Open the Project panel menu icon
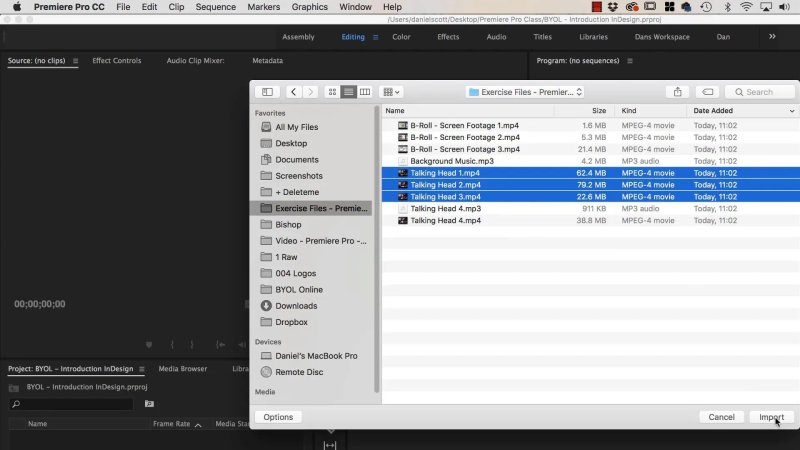This screenshot has height=450, width=800. (x=142, y=369)
